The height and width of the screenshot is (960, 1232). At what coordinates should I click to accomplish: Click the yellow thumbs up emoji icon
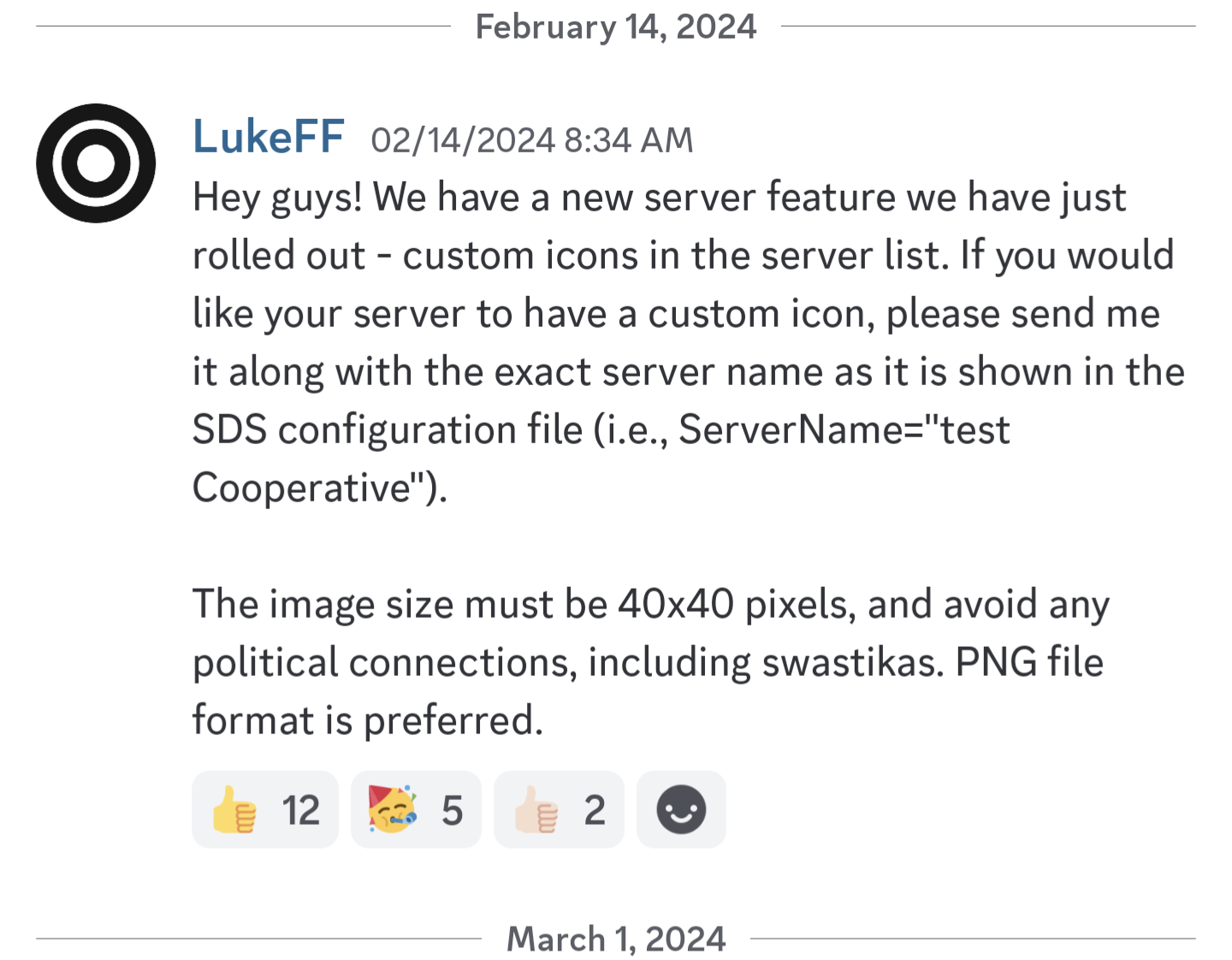(x=234, y=809)
